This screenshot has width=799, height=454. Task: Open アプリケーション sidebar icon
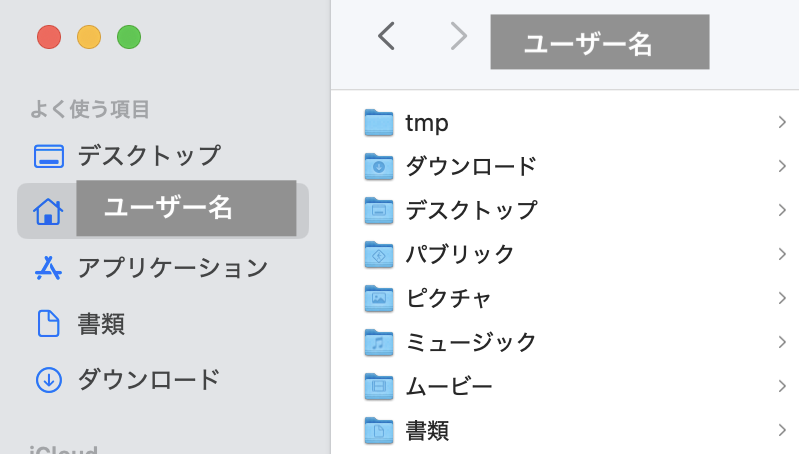49,268
